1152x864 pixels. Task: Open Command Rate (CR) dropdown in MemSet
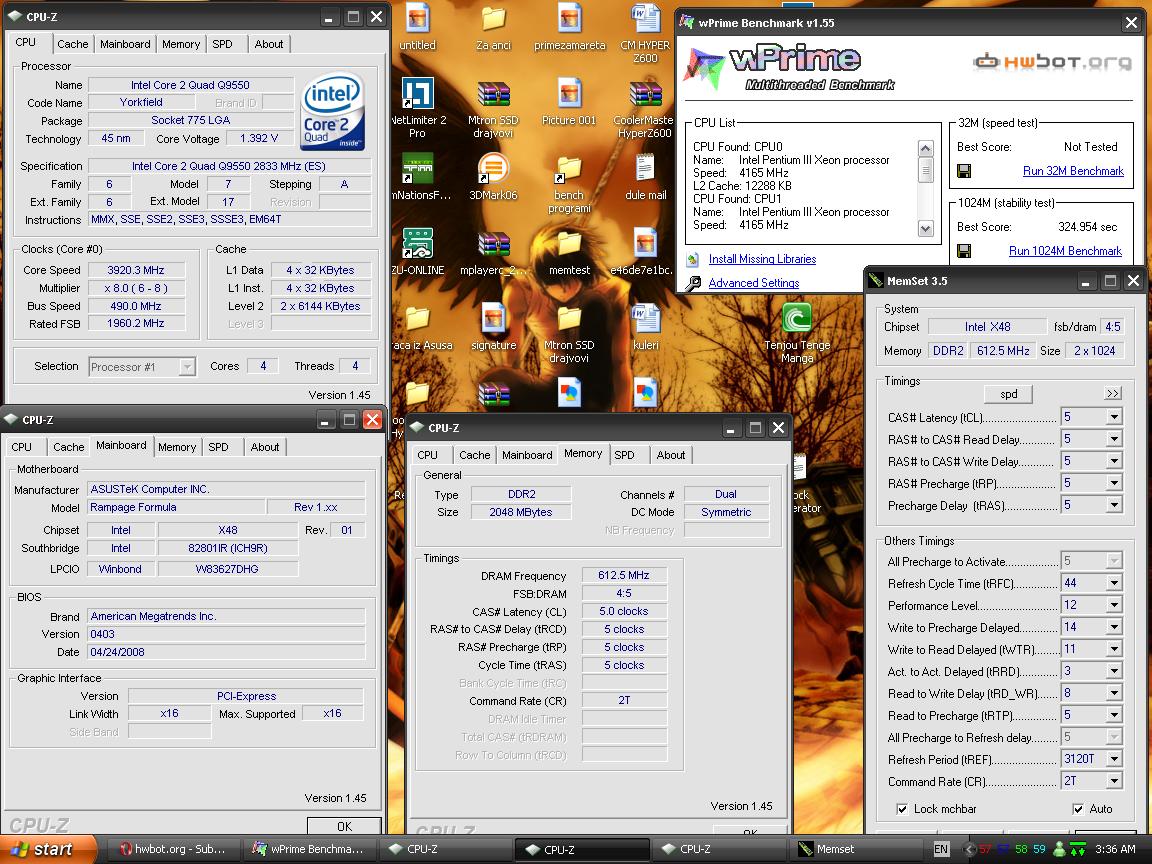(1114, 781)
